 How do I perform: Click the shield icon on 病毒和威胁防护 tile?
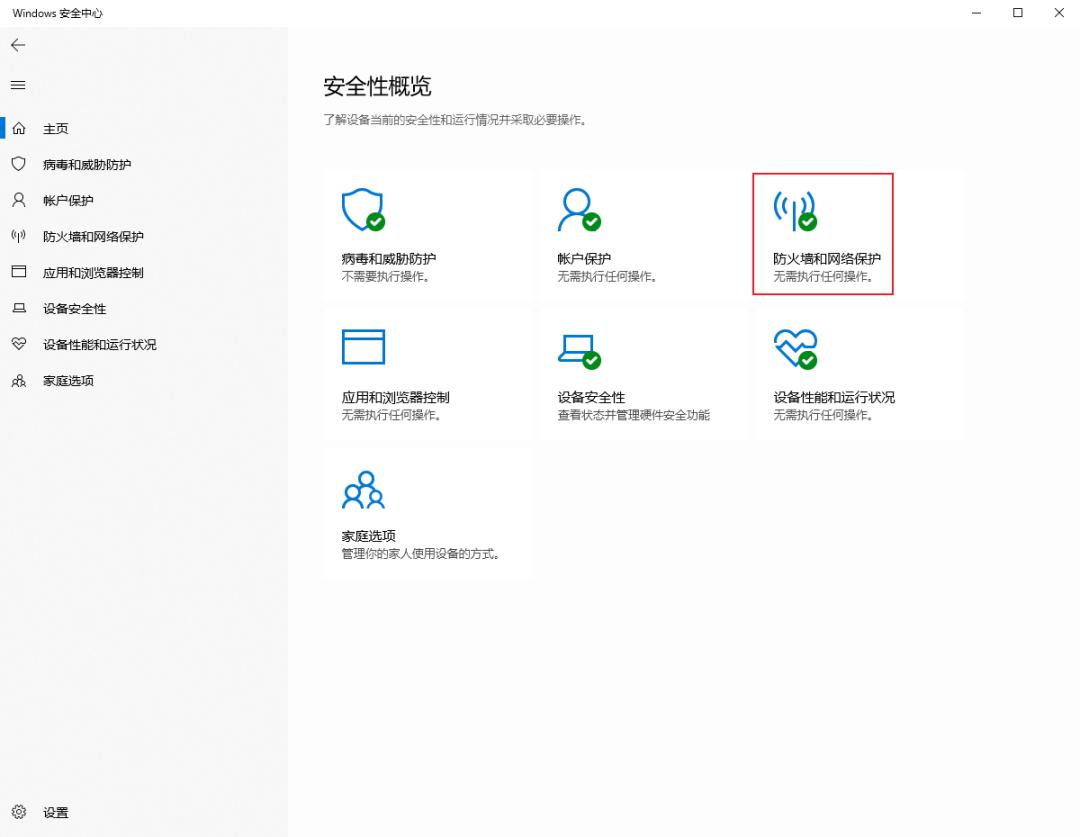[363, 208]
